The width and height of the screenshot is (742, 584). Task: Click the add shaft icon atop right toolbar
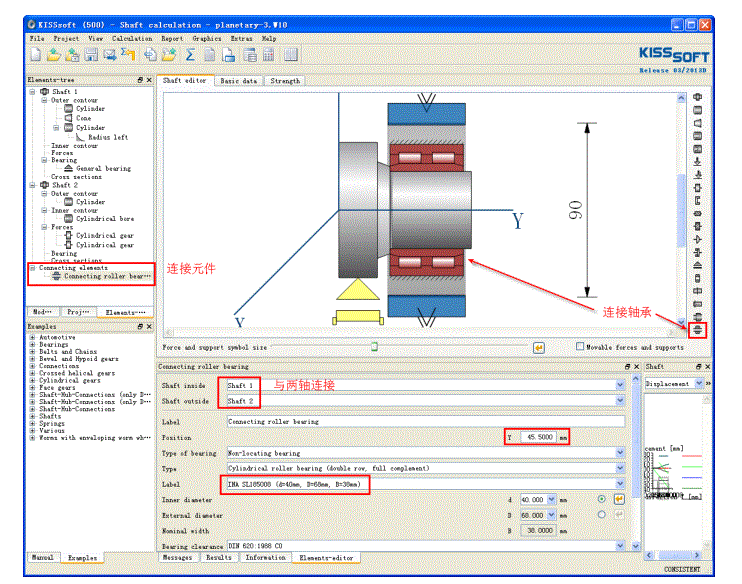[697, 97]
